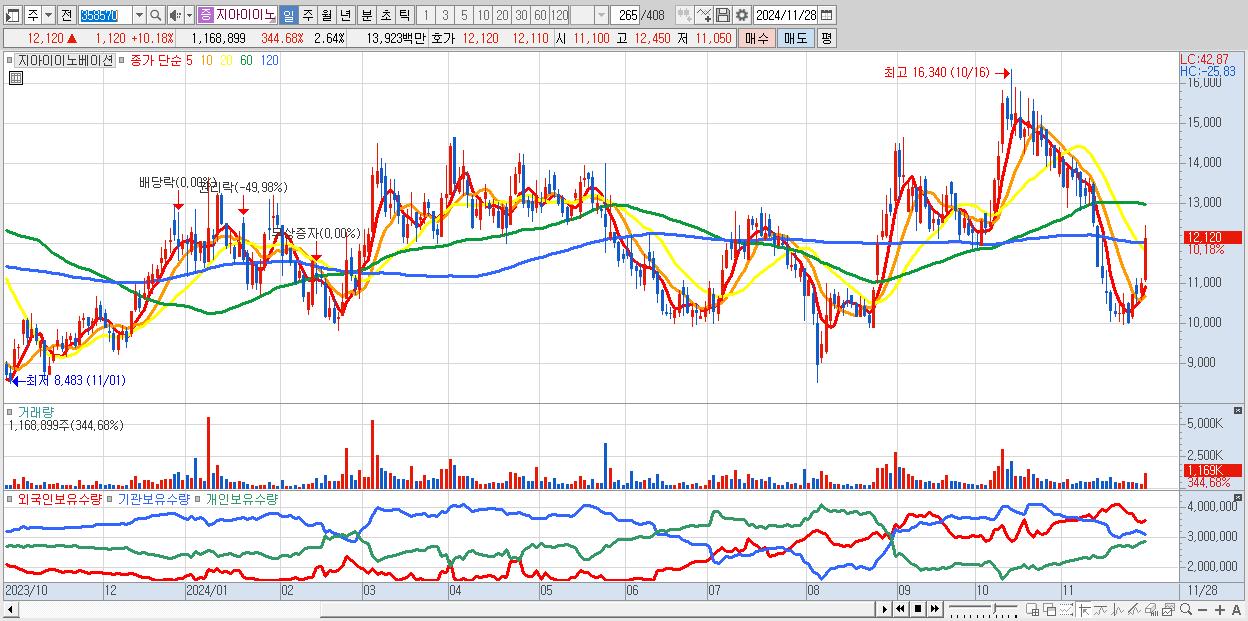Click the add indicator line icon
The width and height of the screenshot is (1248, 621).
(704, 15)
